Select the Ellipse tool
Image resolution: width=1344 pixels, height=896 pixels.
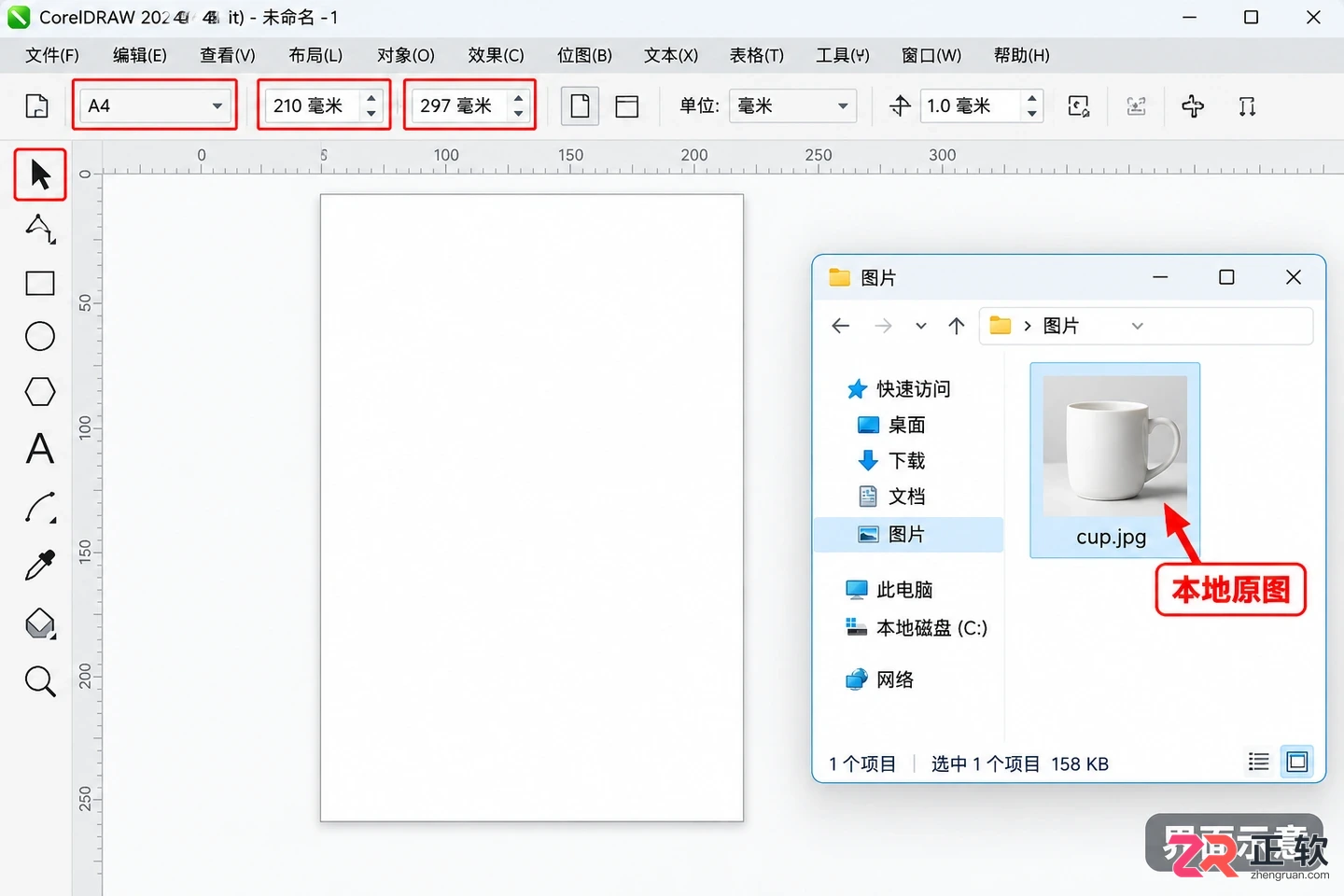(40, 336)
